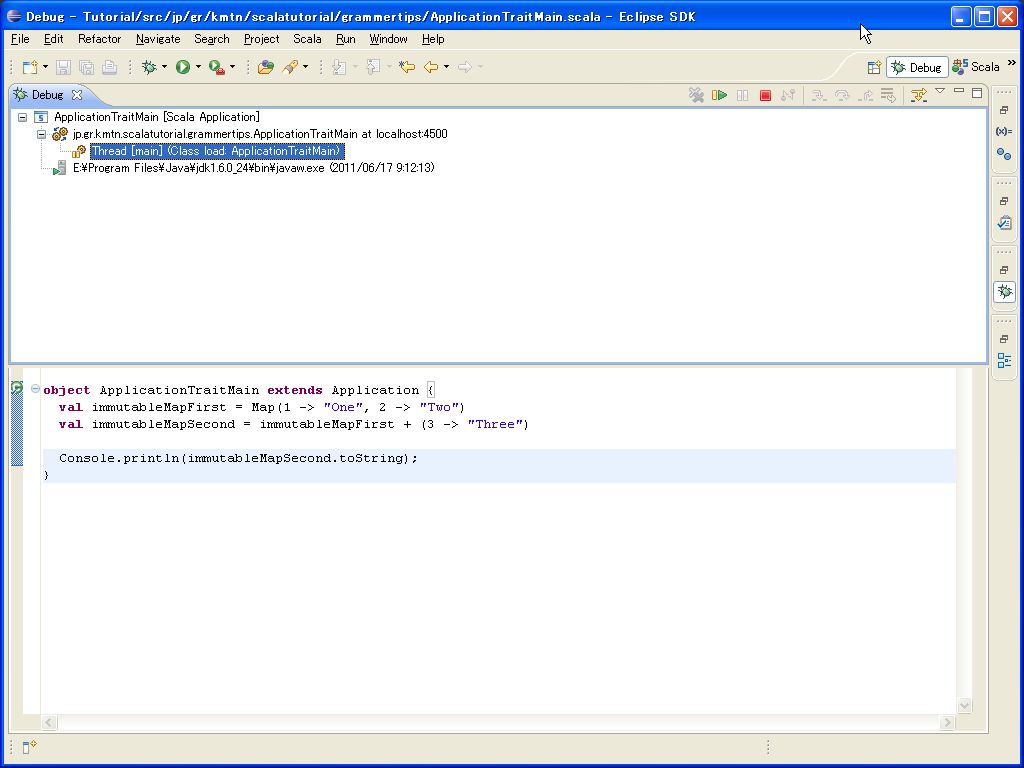Open the Back navigation history dropdown

pyautogui.click(x=446, y=67)
